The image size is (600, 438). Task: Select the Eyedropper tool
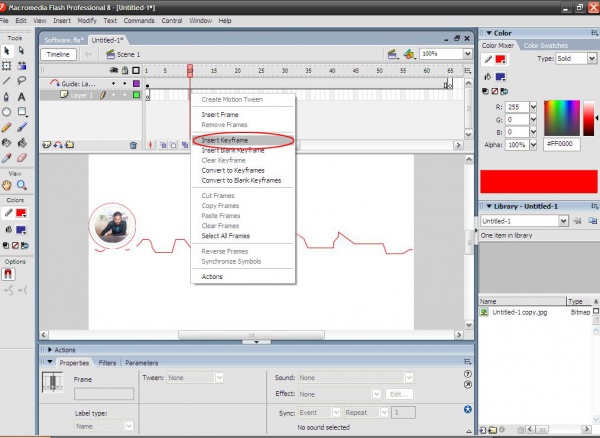[7, 158]
